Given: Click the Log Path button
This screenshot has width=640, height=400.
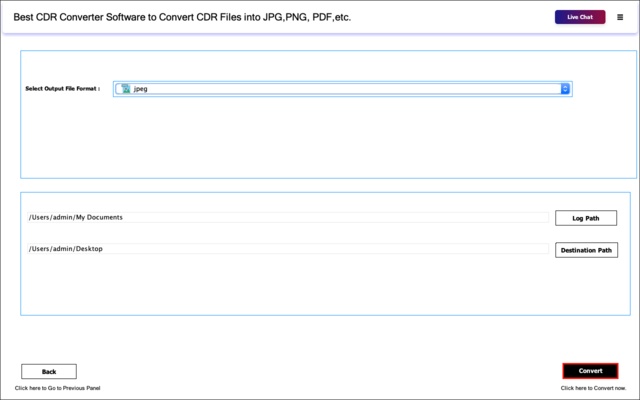Looking at the screenshot, I should 586,218.
